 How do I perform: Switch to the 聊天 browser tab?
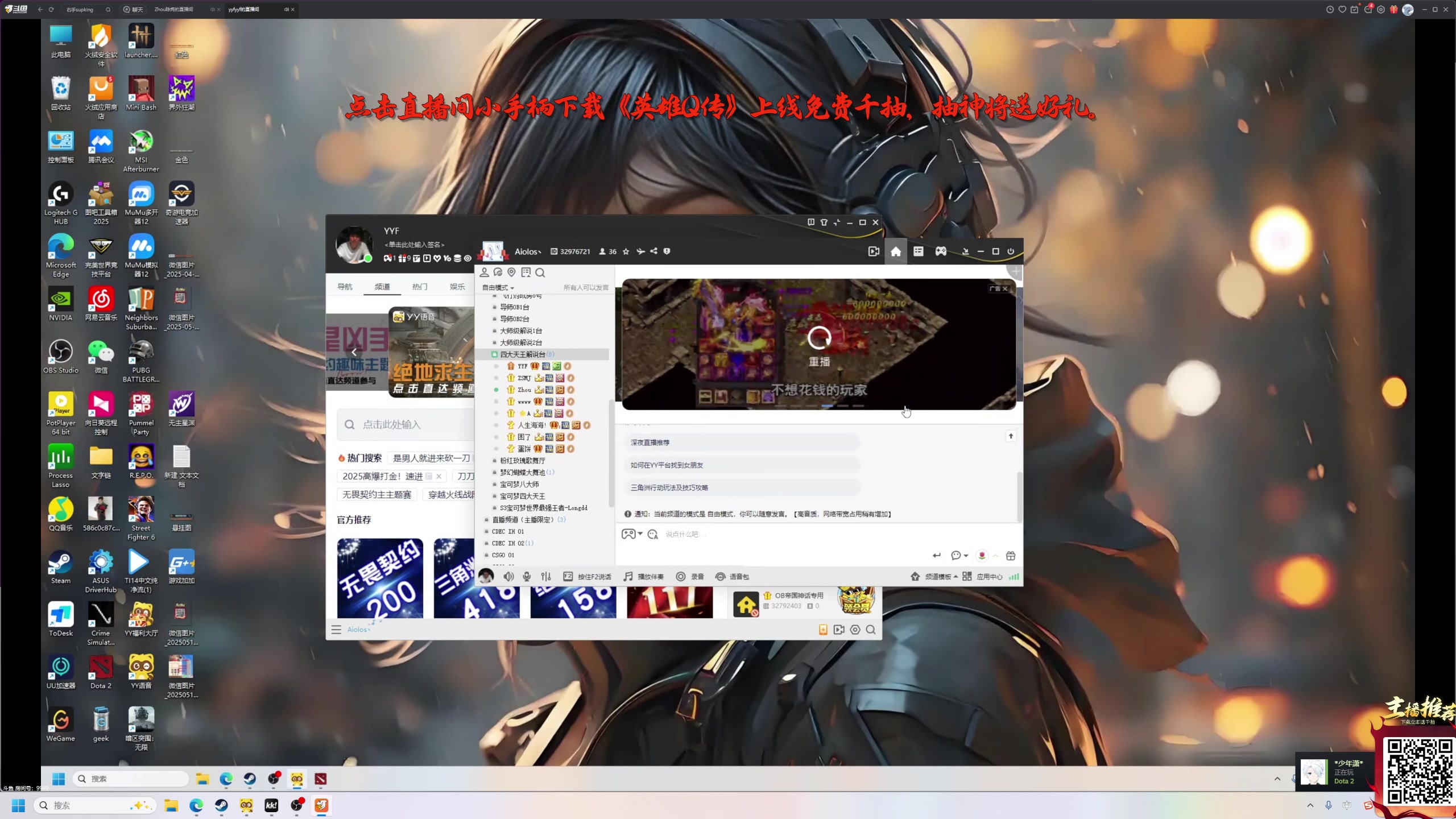pyautogui.click(x=133, y=9)
